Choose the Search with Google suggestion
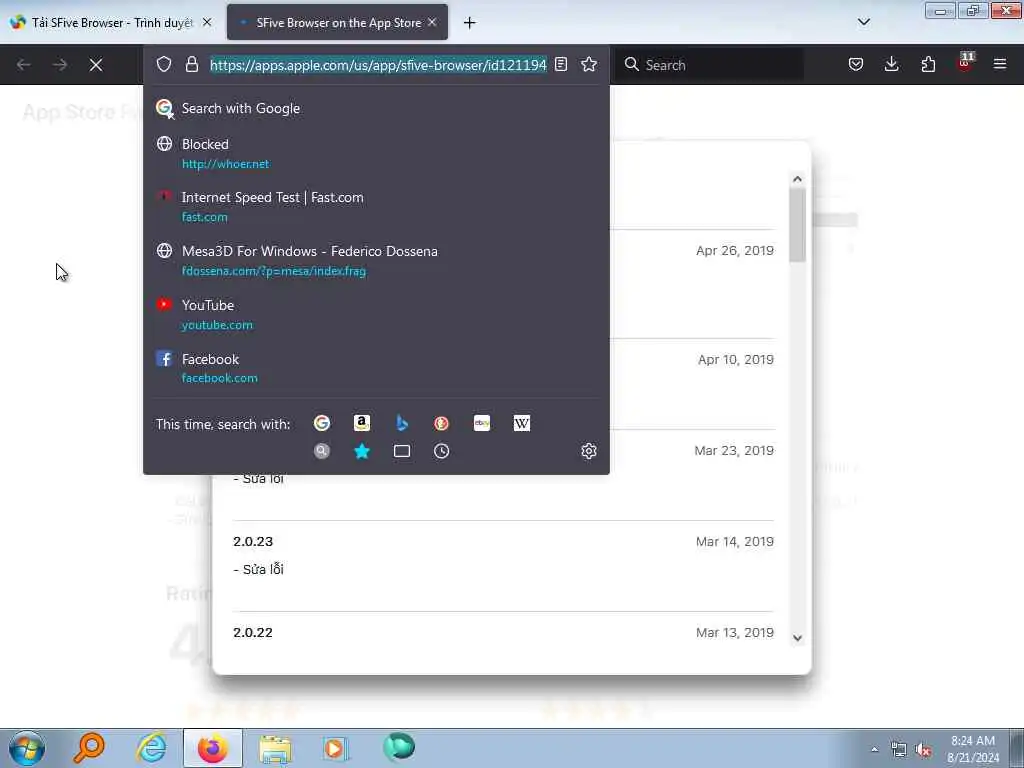The width and height of the screenshot is (1024, 768). [376, 108]
